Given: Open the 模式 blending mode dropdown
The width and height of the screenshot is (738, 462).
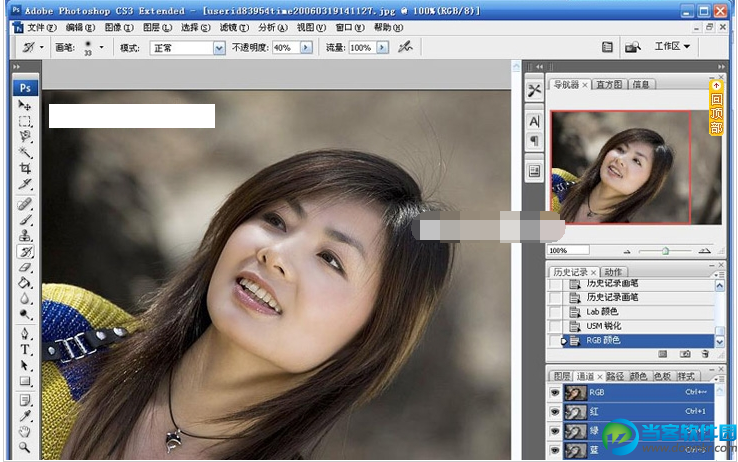Looking at the screenshot, I should click(x=219, y=47).
